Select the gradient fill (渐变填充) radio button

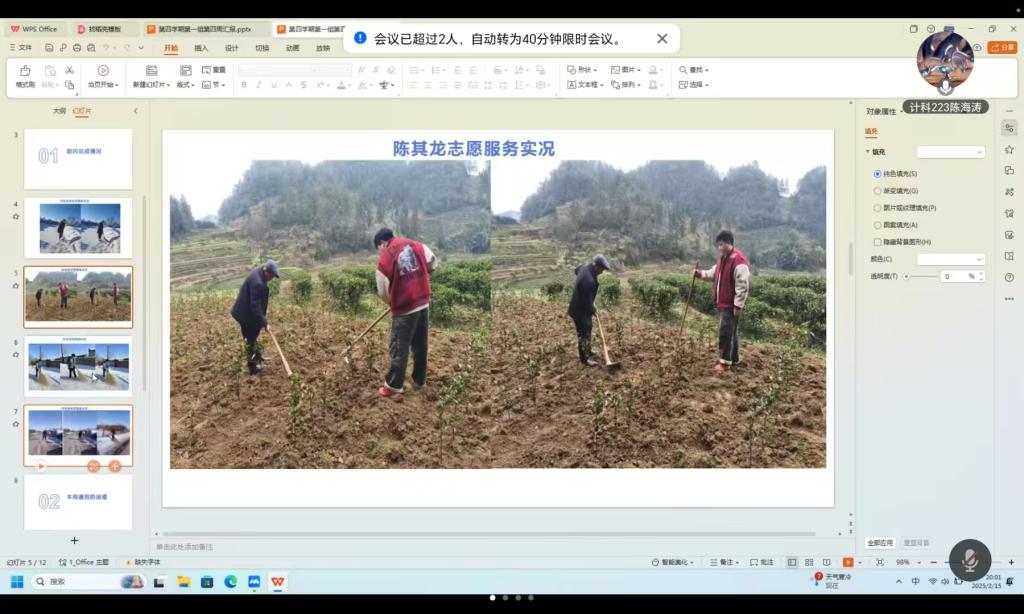878,191
